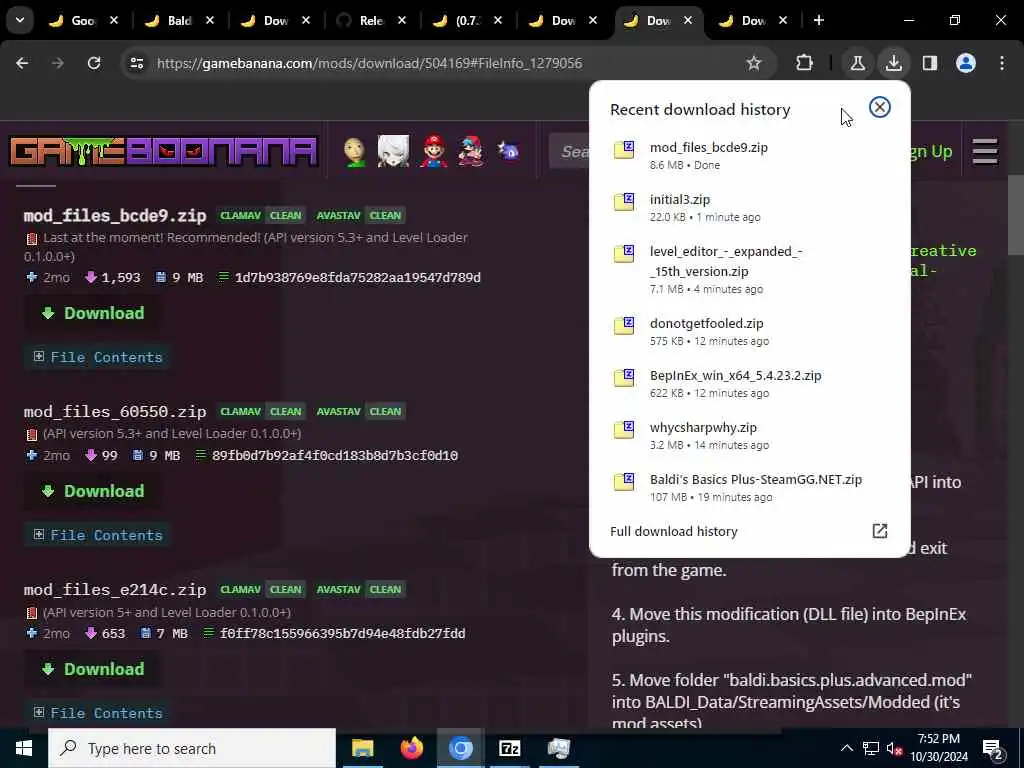Screen dimensions: 1024x768
Task: Open mod_files_bcde9.zip from download history
Action: click(x=749, y=155)
